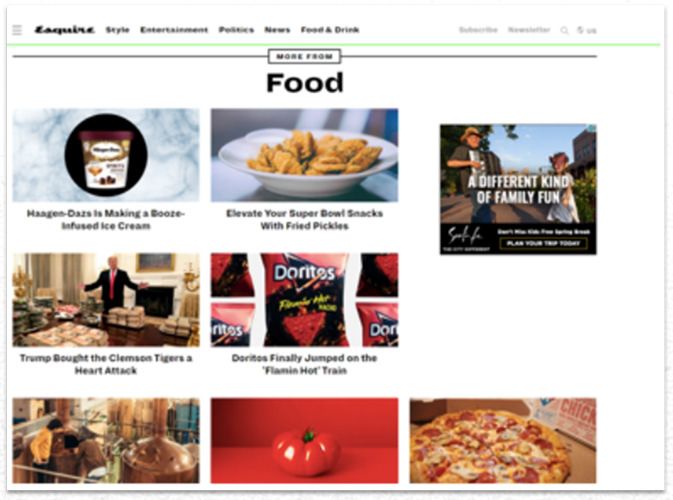Screen dimensions: 673x500
Task: Click the Haagen-Dazs ice cream thumbnail
Action: pos(106,155)
